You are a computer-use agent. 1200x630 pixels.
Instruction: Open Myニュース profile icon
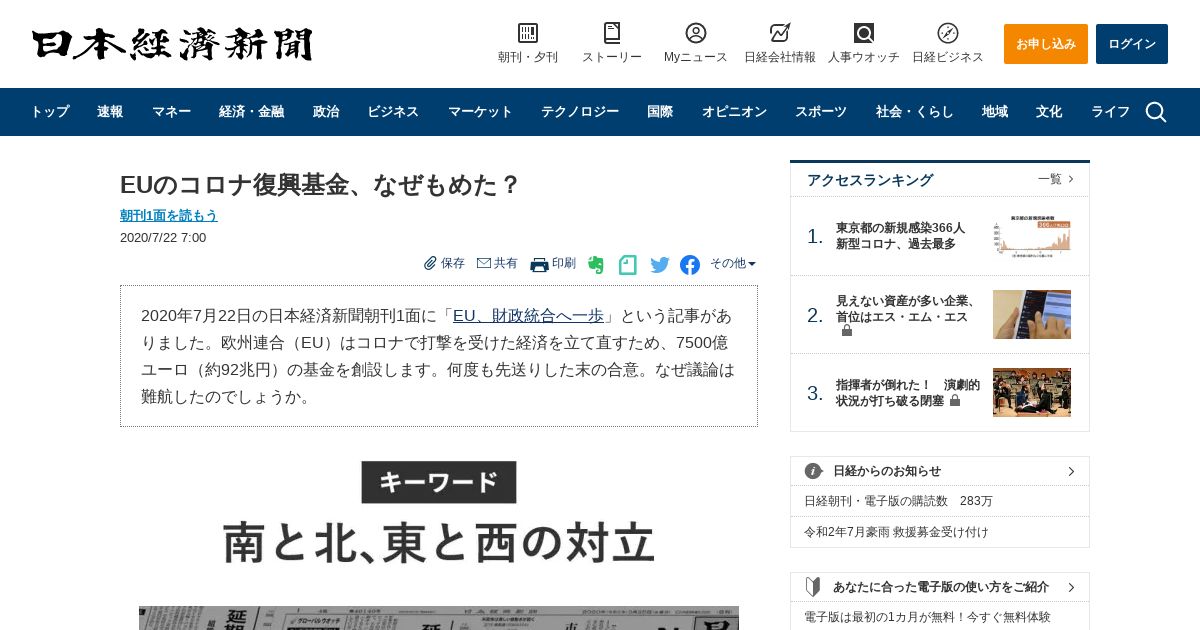click(696, 33)
